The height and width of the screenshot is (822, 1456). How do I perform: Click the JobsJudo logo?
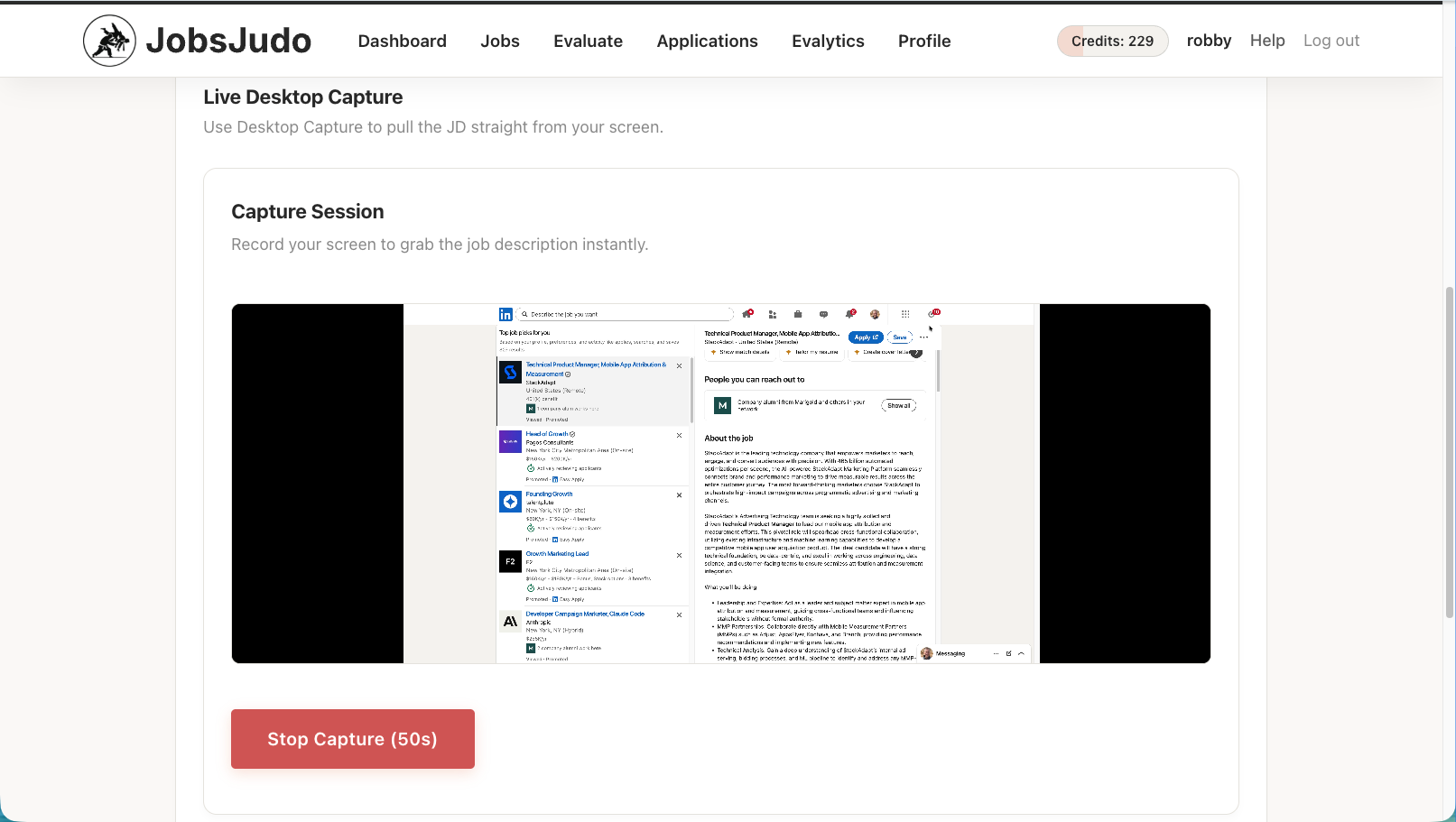197,40
